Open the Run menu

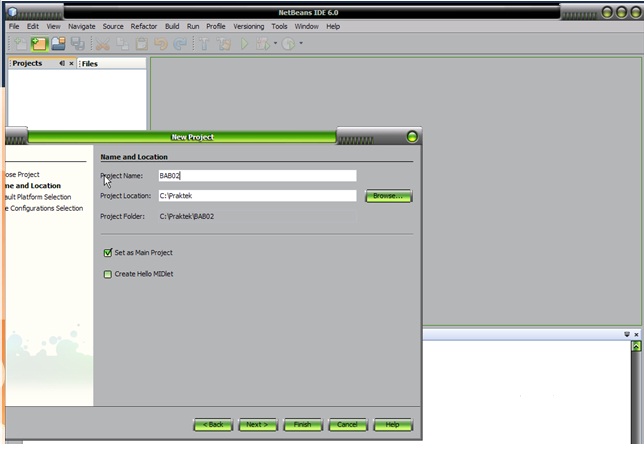pos(193,26)
